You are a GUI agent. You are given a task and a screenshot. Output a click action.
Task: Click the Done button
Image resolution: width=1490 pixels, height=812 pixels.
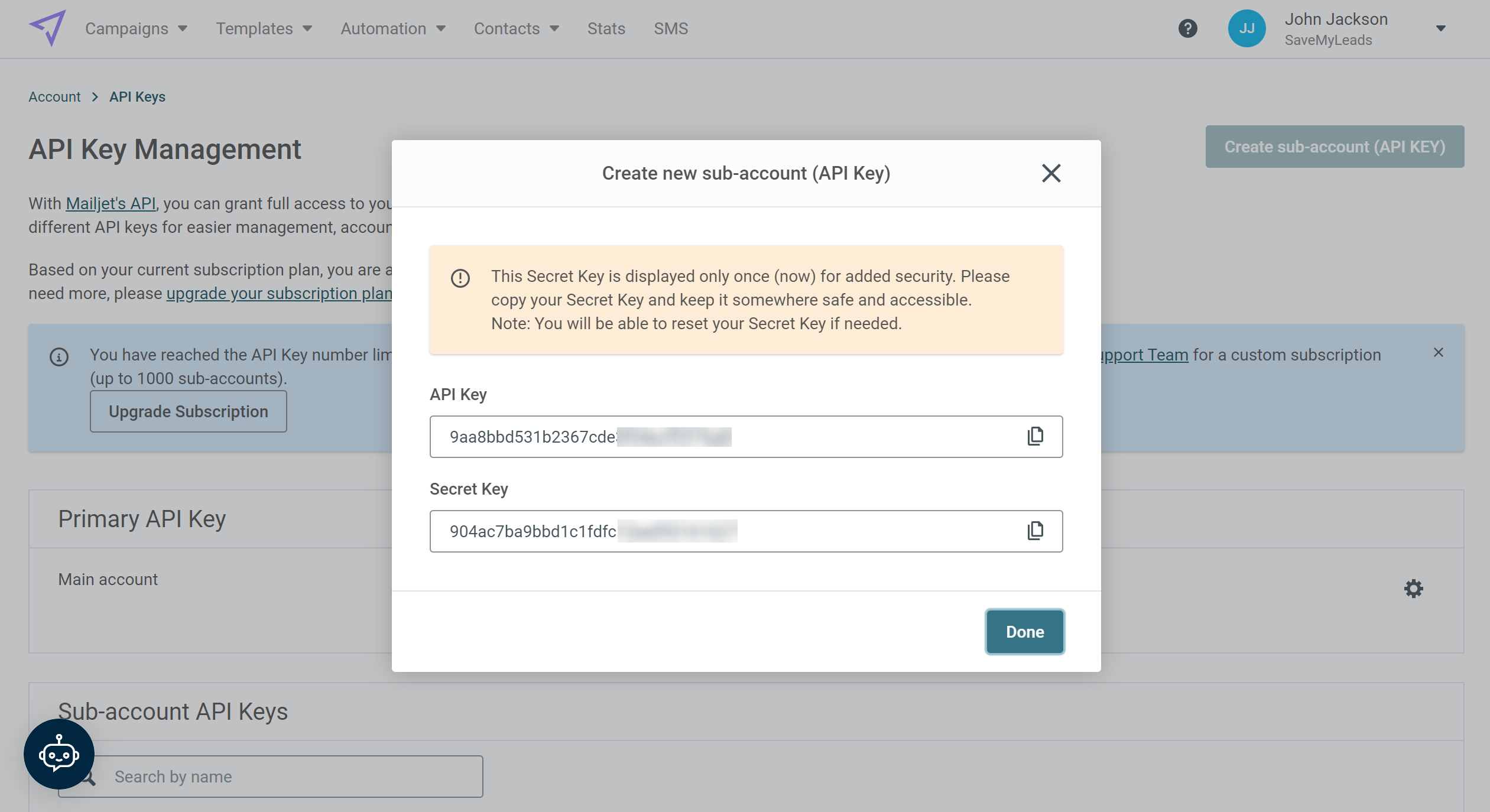click(1025, 632)
